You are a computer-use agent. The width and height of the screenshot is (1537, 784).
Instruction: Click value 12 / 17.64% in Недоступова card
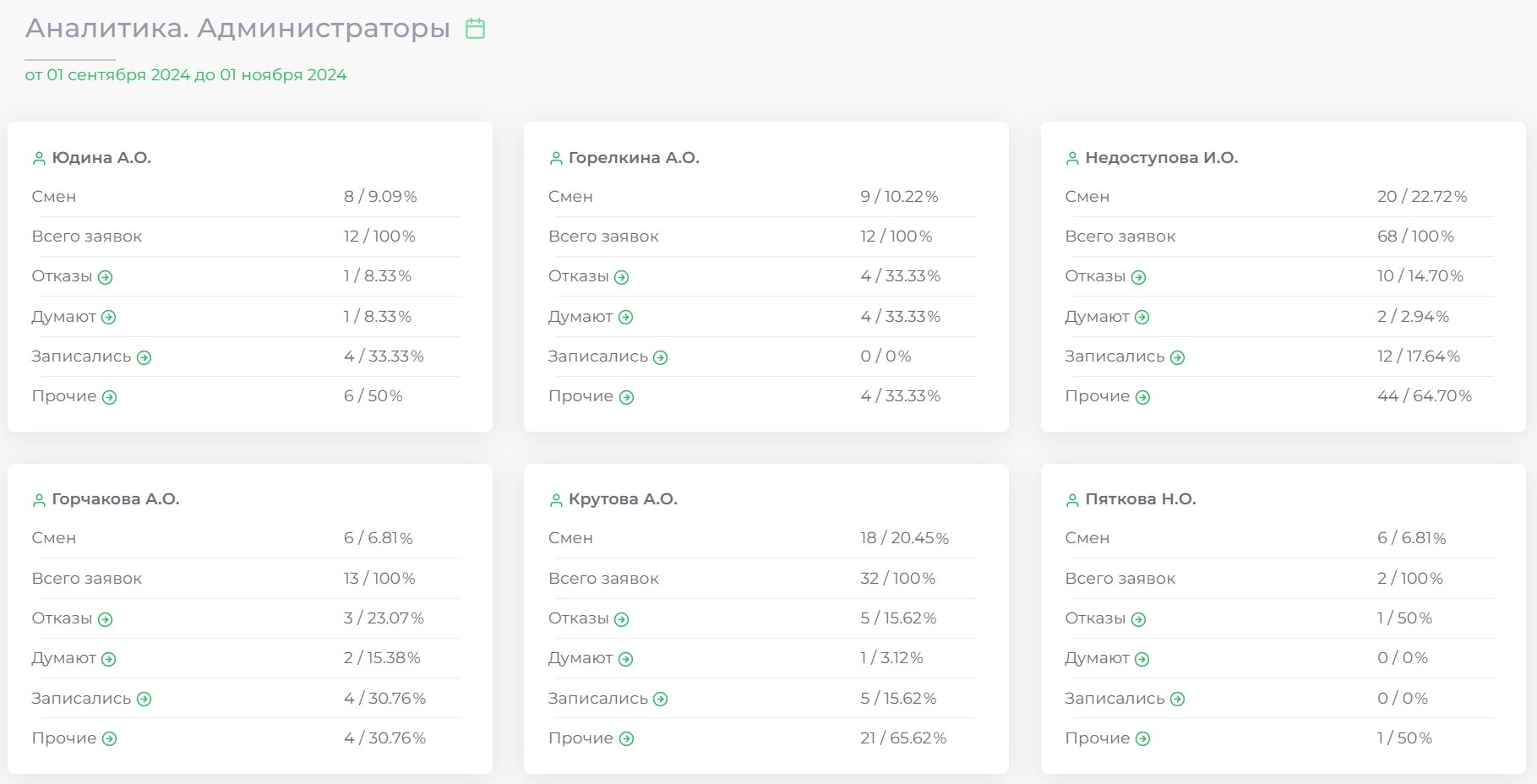tap(1419, 357)
